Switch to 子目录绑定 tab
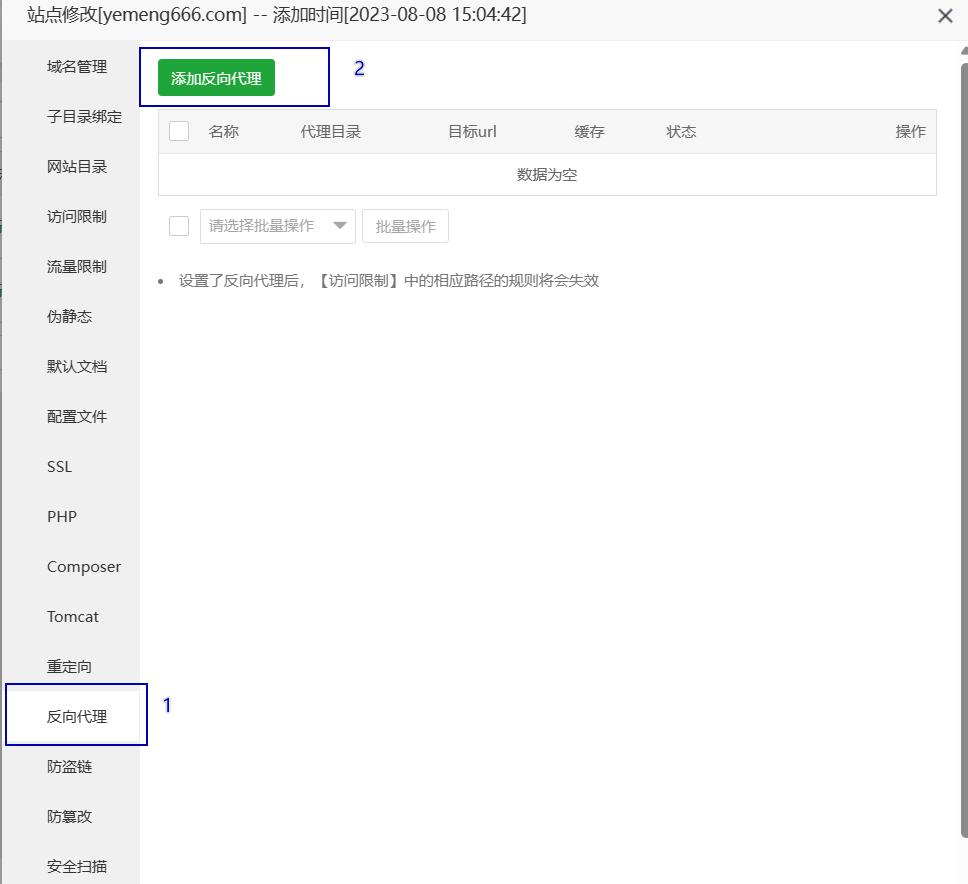The height and width of the screenshot is (884, 968). [x=84, y=117]
